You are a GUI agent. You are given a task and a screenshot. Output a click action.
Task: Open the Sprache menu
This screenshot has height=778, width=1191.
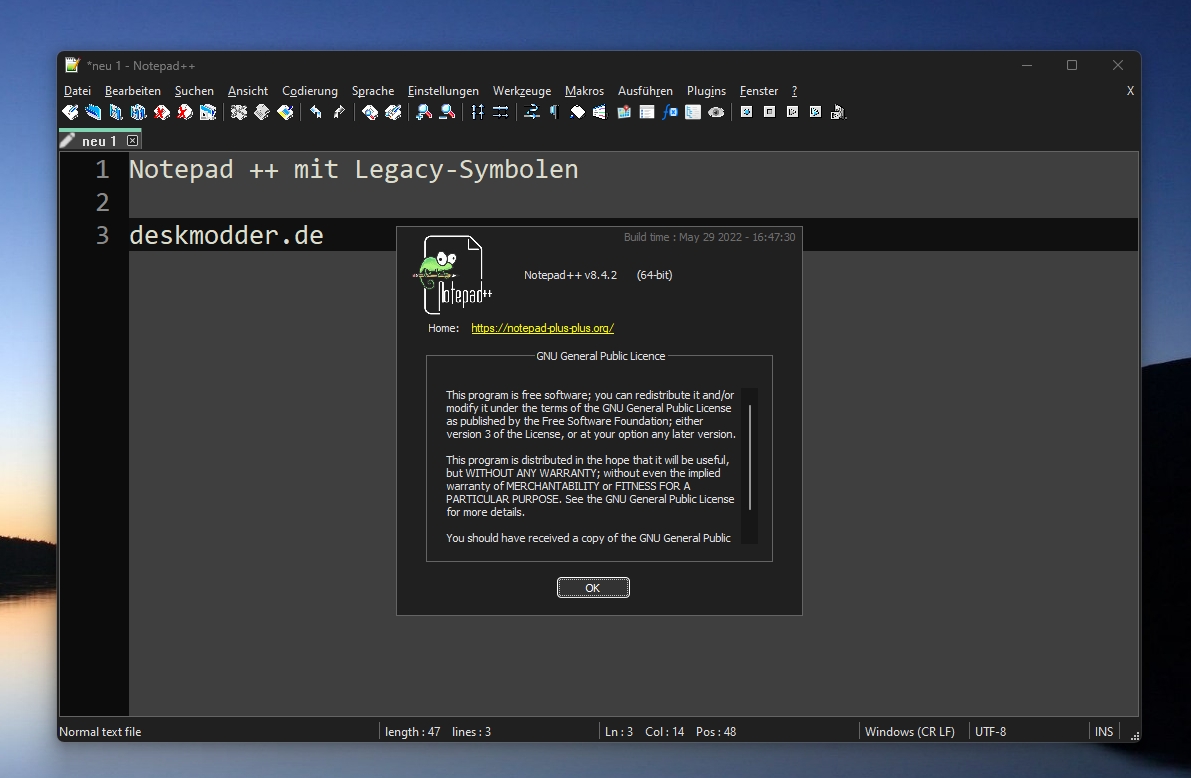373,91
